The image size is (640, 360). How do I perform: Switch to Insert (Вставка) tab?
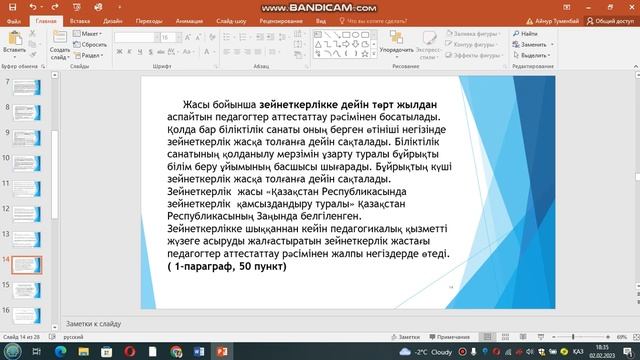[x=80, y=21]
